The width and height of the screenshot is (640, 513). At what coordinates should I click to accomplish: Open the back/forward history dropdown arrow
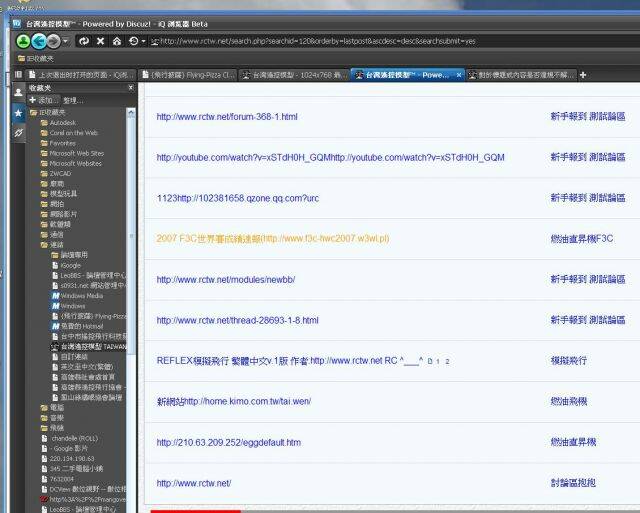(66, 41)
